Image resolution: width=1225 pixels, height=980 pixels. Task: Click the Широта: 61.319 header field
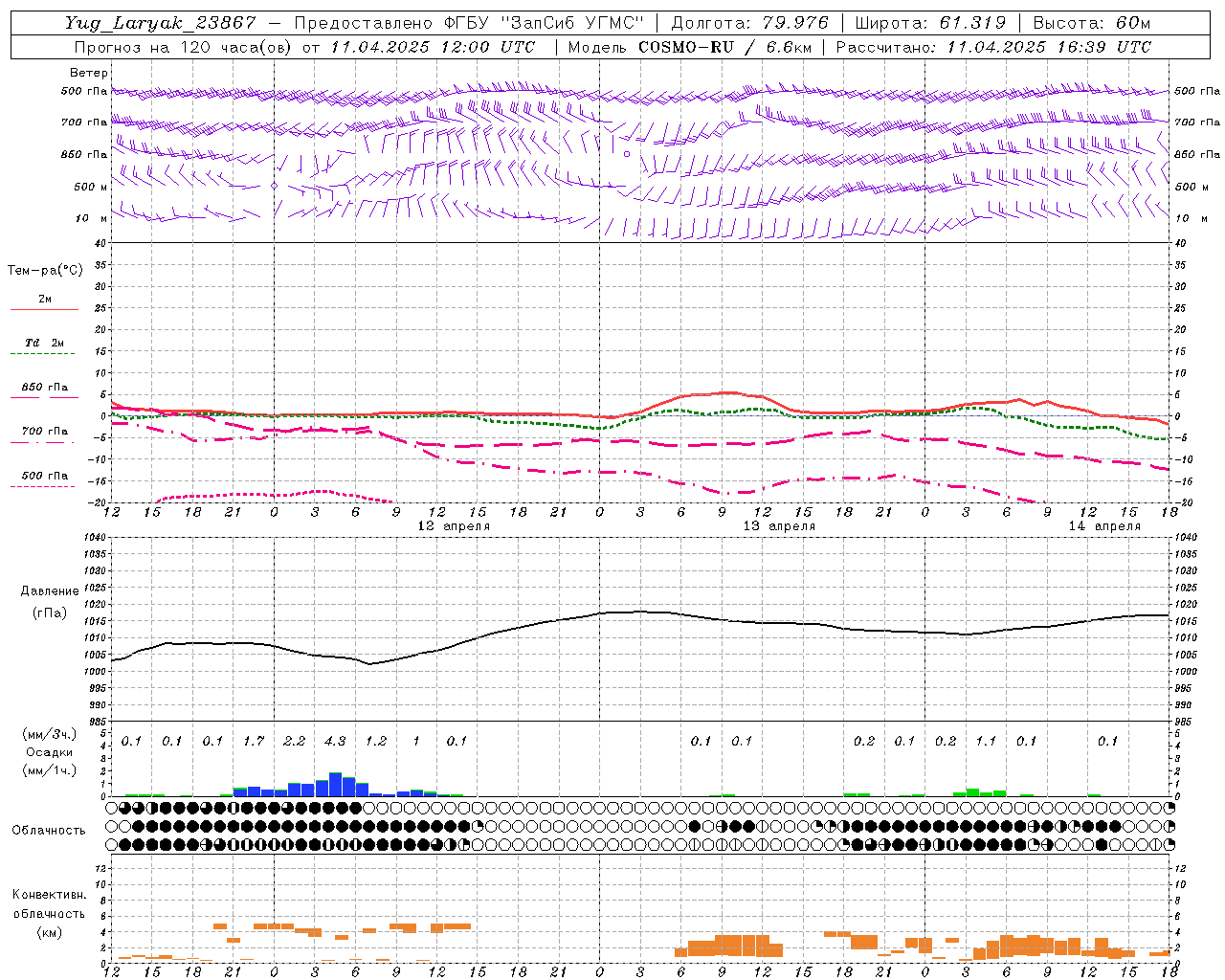(x=929, y=23)
